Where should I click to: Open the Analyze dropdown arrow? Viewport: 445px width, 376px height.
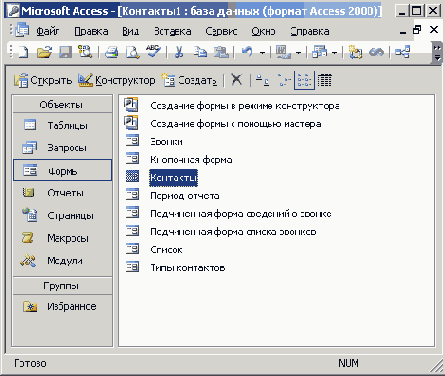click(x=335, y=53)
